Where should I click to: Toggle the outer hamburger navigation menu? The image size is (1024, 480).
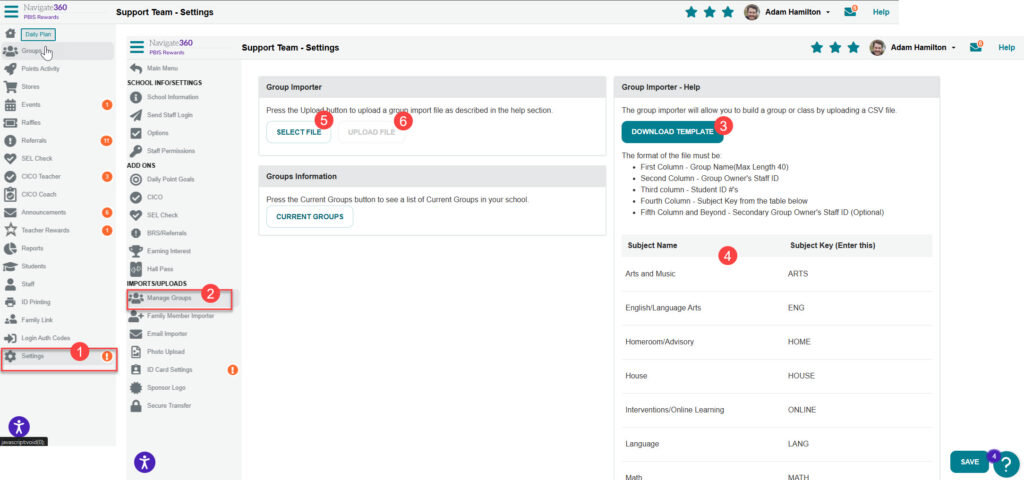pos(11,11)
